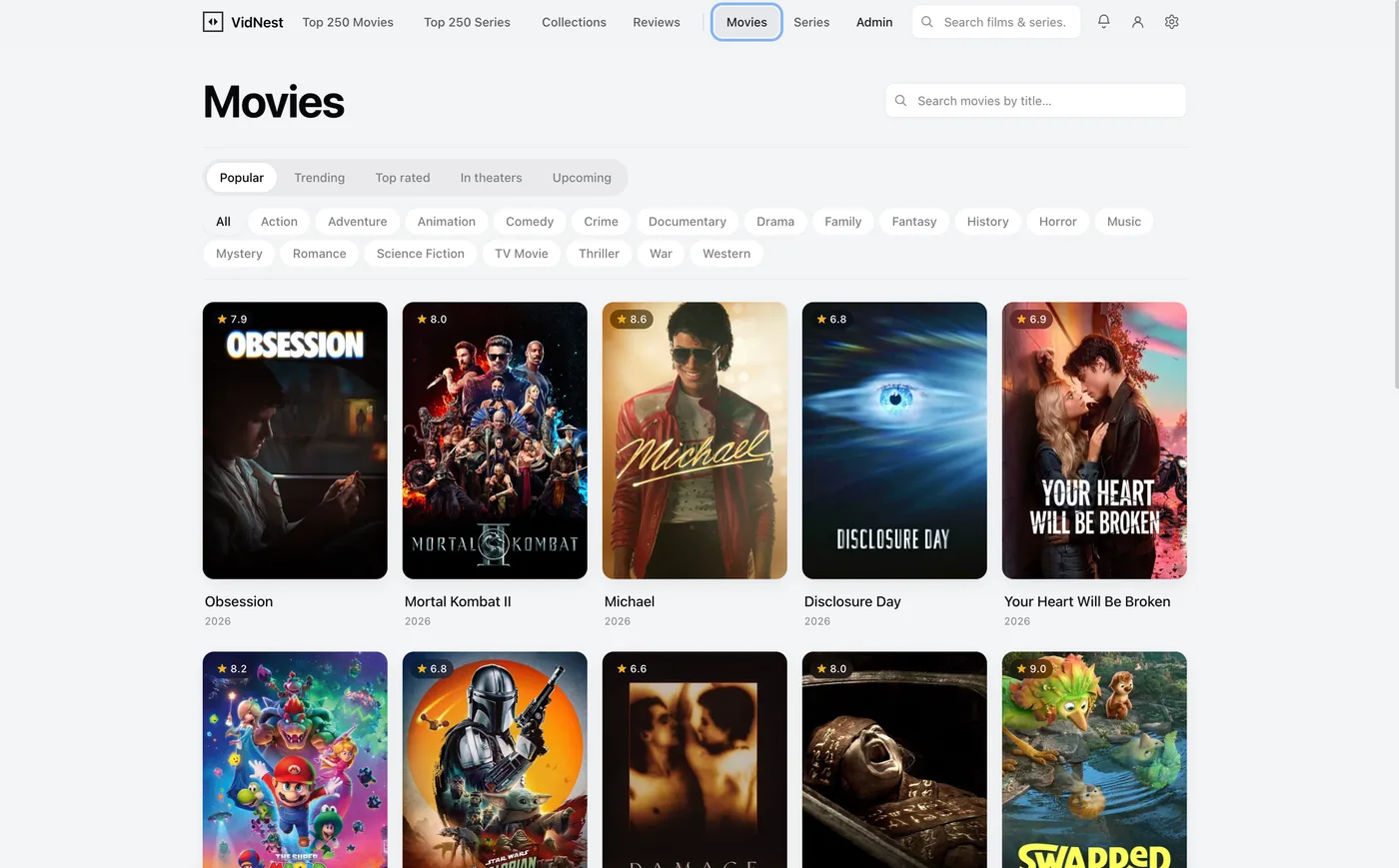Screen dimensions: 1399x868
Task: Switch to the Trending tab
Action: [320, 178]
